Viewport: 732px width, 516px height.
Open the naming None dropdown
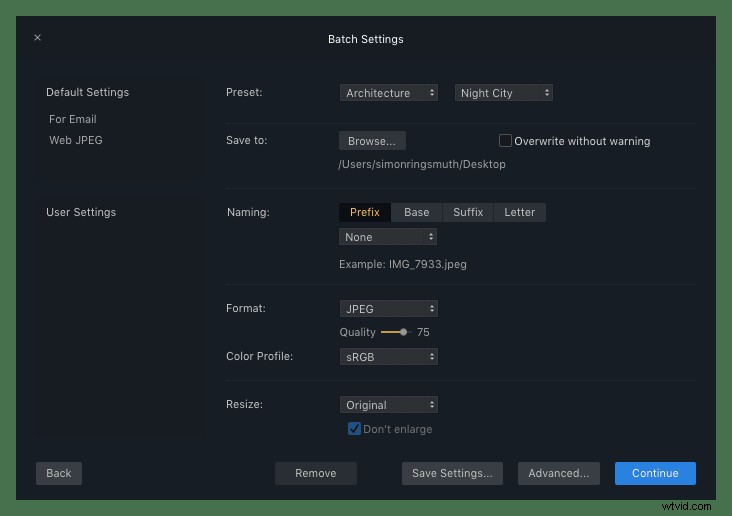pyautogui.click(x=388, y=237)
